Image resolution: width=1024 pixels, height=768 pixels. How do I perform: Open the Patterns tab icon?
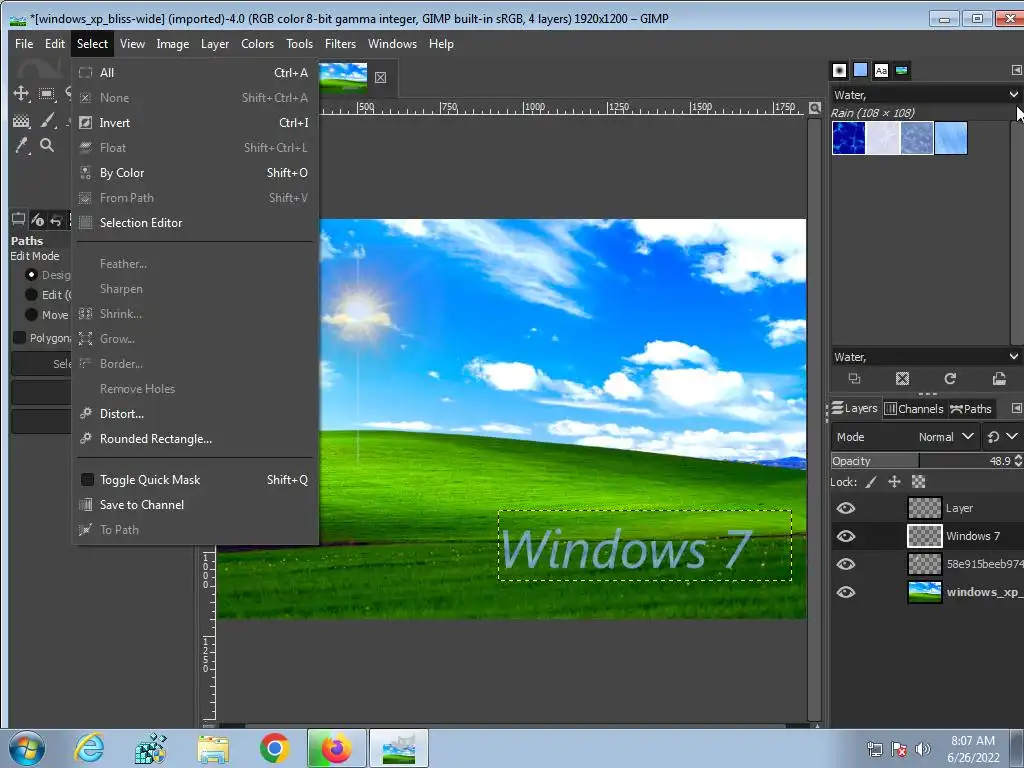[861, 70]
